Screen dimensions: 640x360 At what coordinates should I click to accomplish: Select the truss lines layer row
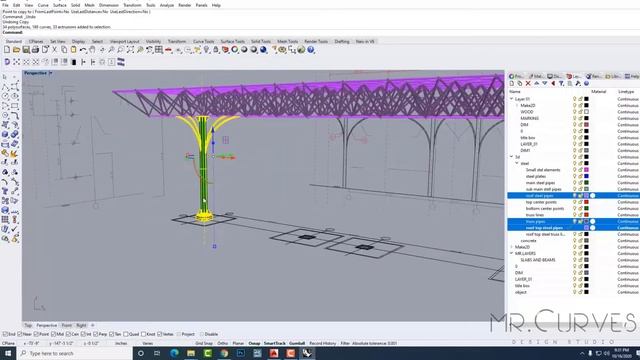point(573,215)
